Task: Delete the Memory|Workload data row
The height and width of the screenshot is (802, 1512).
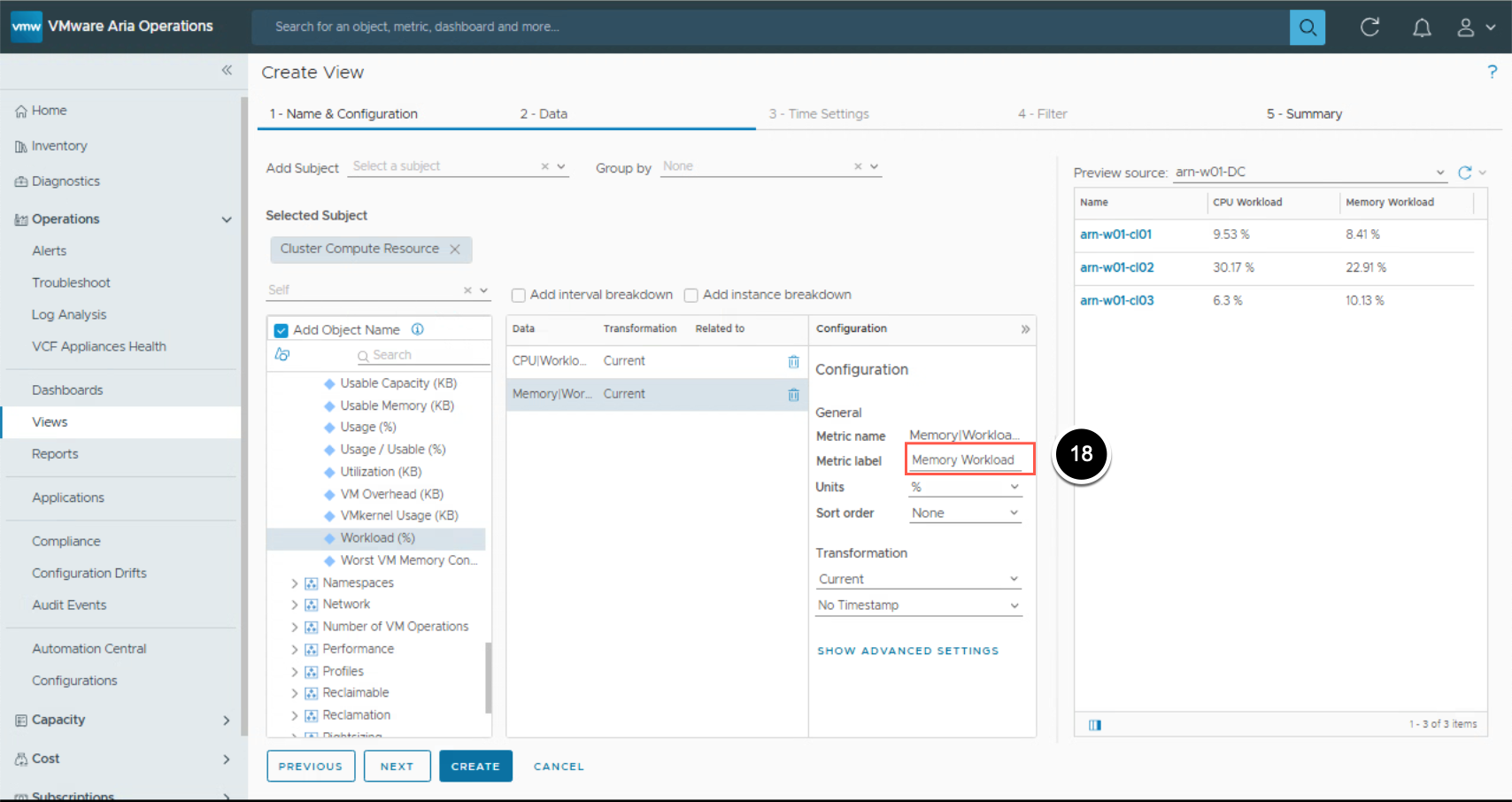Action: [x=793, y=395]
